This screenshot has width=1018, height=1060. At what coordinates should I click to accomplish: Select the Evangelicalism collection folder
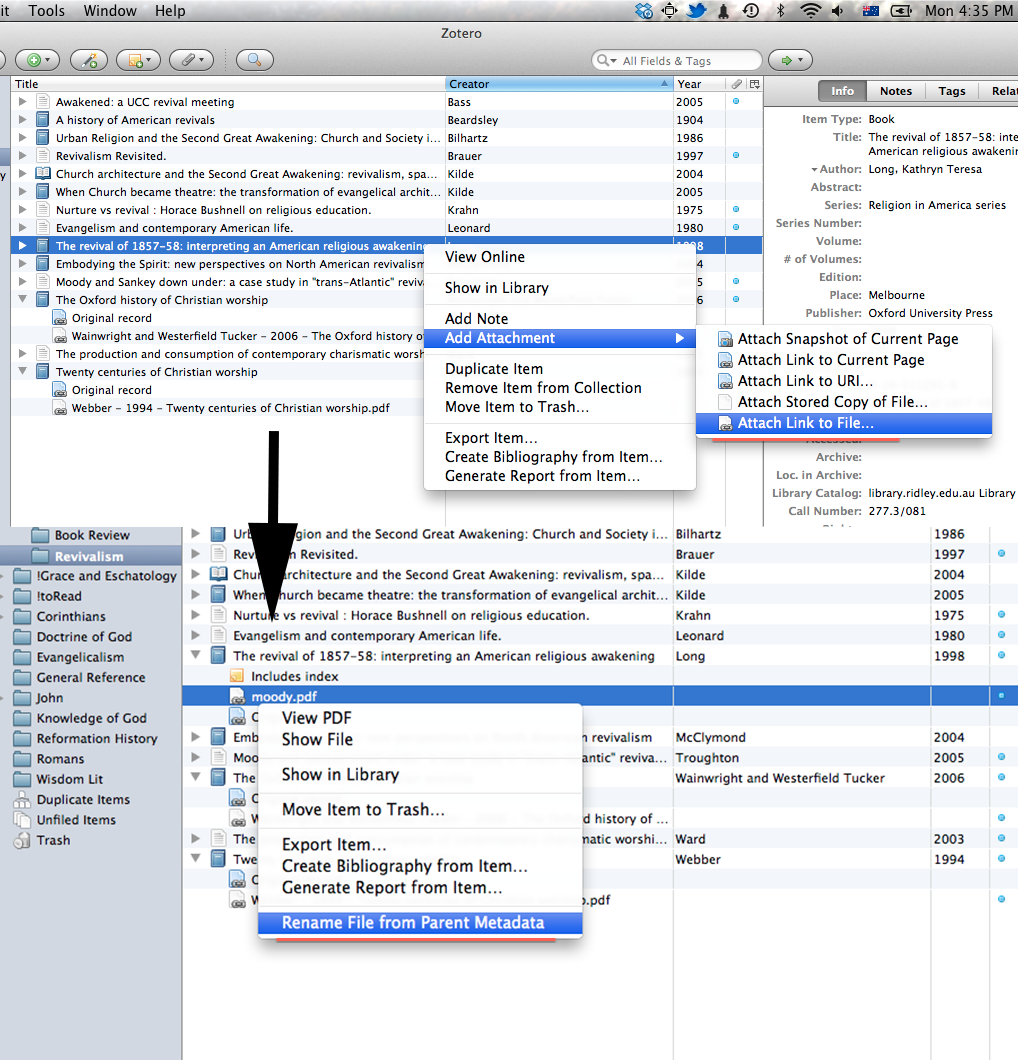tap(80, 657)
